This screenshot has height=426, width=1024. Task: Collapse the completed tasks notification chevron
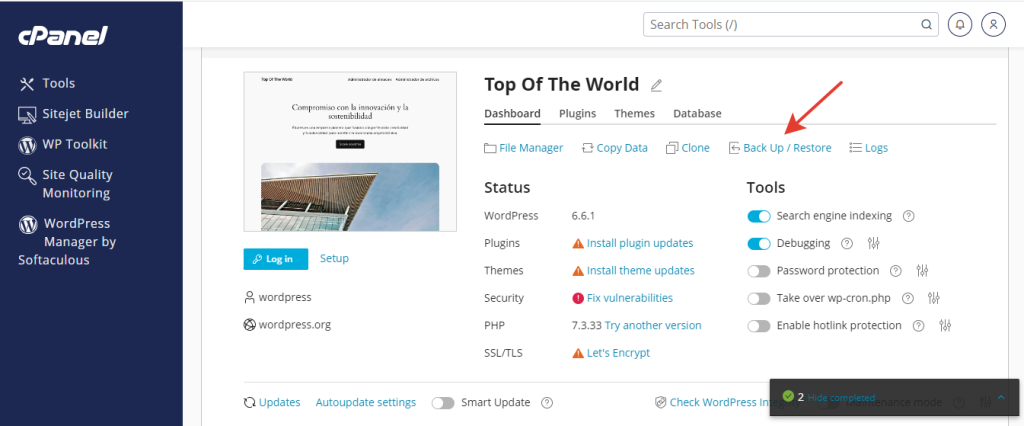pyautogui.click(x=1001, y=397)
